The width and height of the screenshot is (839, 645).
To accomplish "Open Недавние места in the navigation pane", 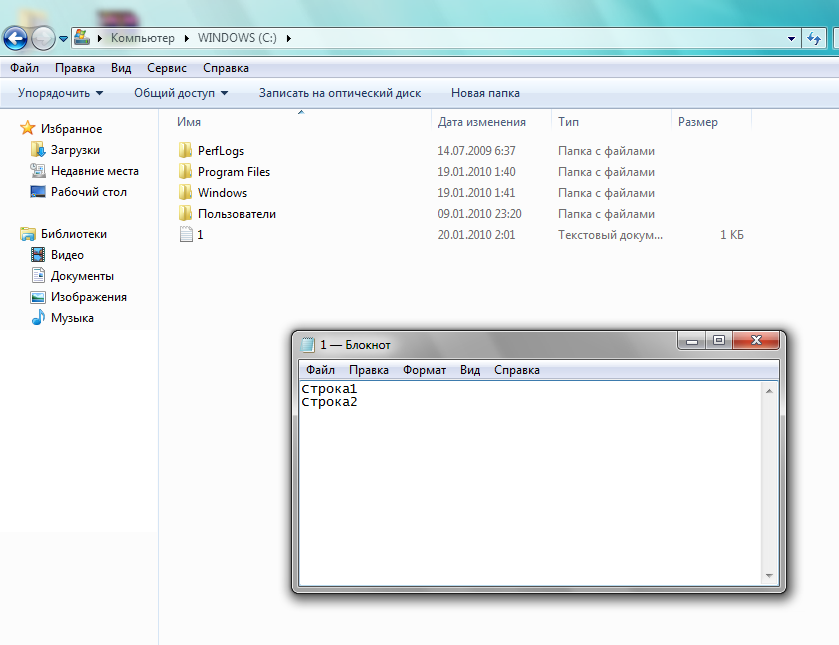I will (95, 171).
